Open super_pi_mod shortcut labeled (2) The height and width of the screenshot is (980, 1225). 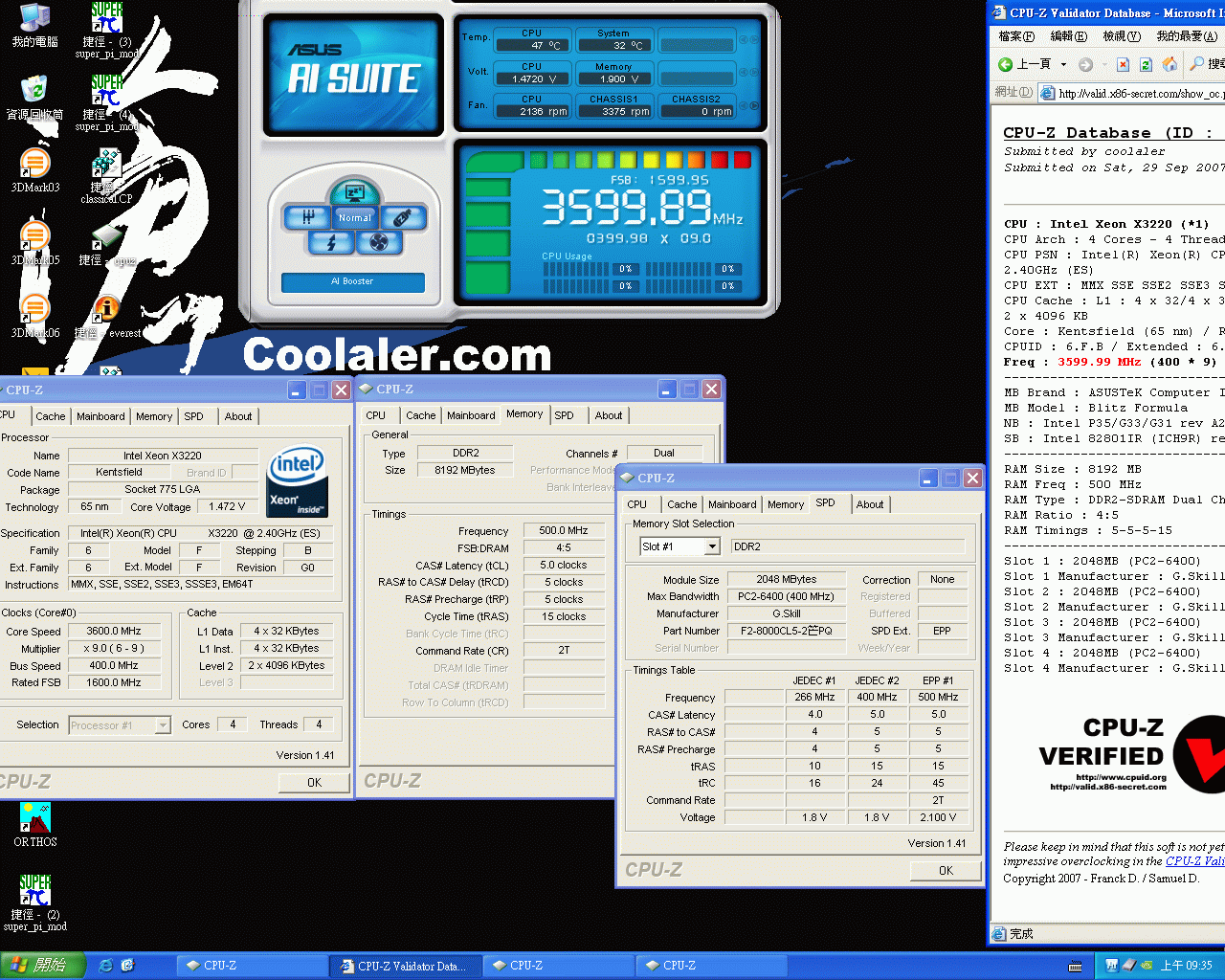tap(35, 903)
